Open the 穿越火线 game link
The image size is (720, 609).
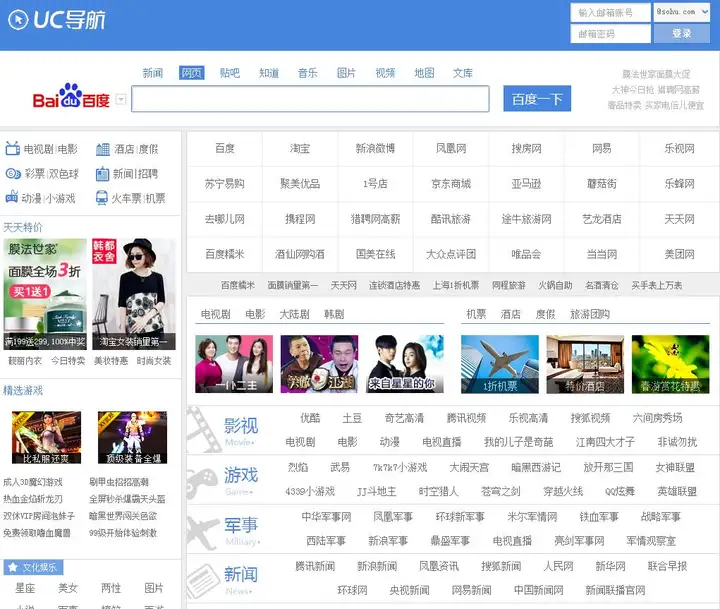click(562, 491)
